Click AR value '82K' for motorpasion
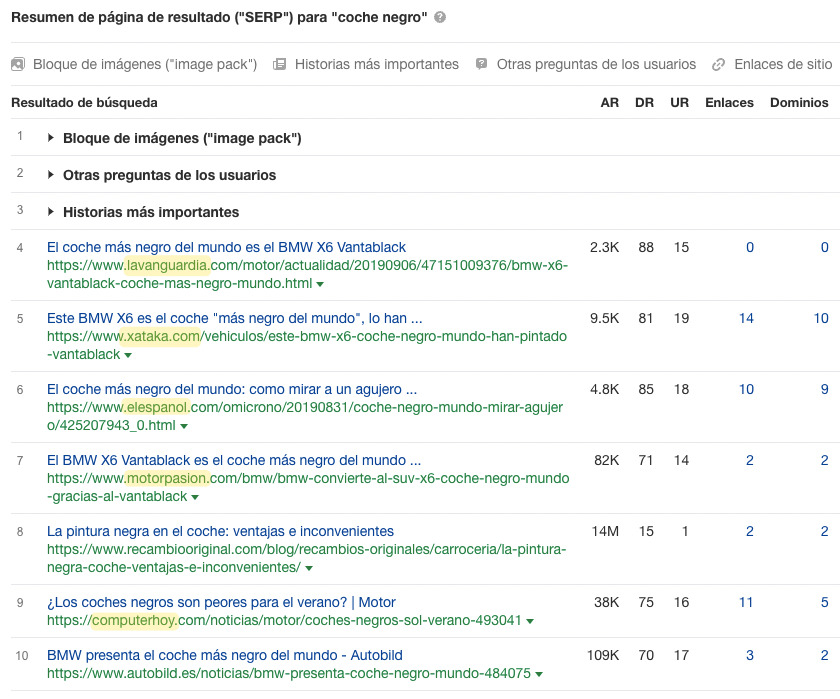840x699 pixels. [x=606, y=460]
